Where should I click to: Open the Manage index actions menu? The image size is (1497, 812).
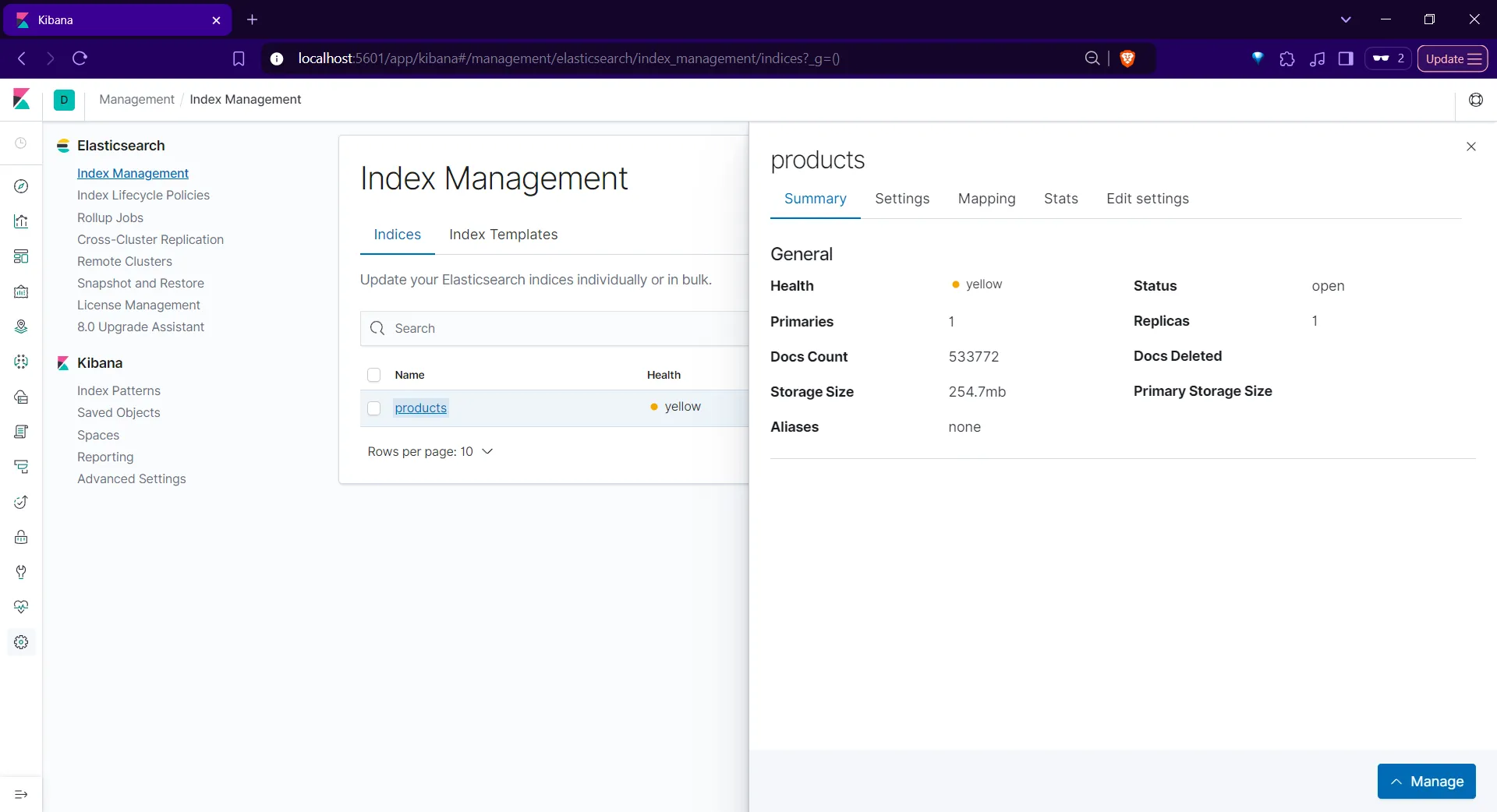click(1426, 782)
